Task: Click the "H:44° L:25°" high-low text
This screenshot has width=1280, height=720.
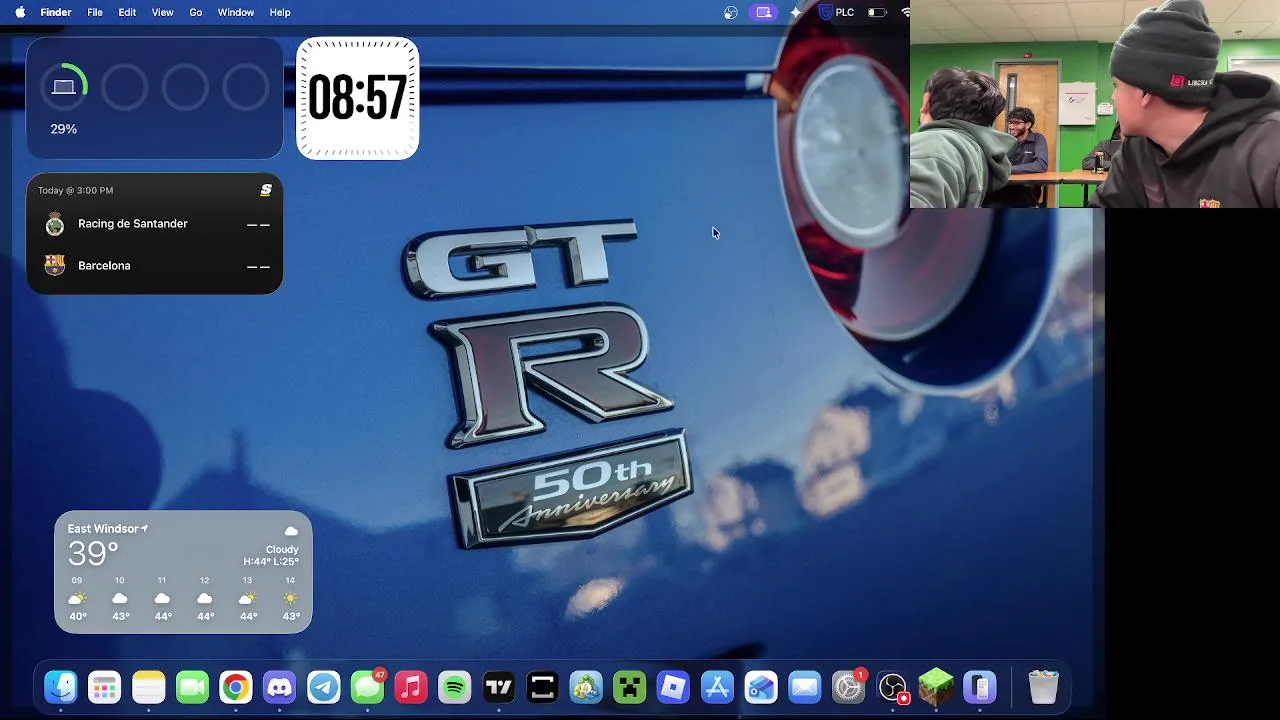Action: point(271,562)
